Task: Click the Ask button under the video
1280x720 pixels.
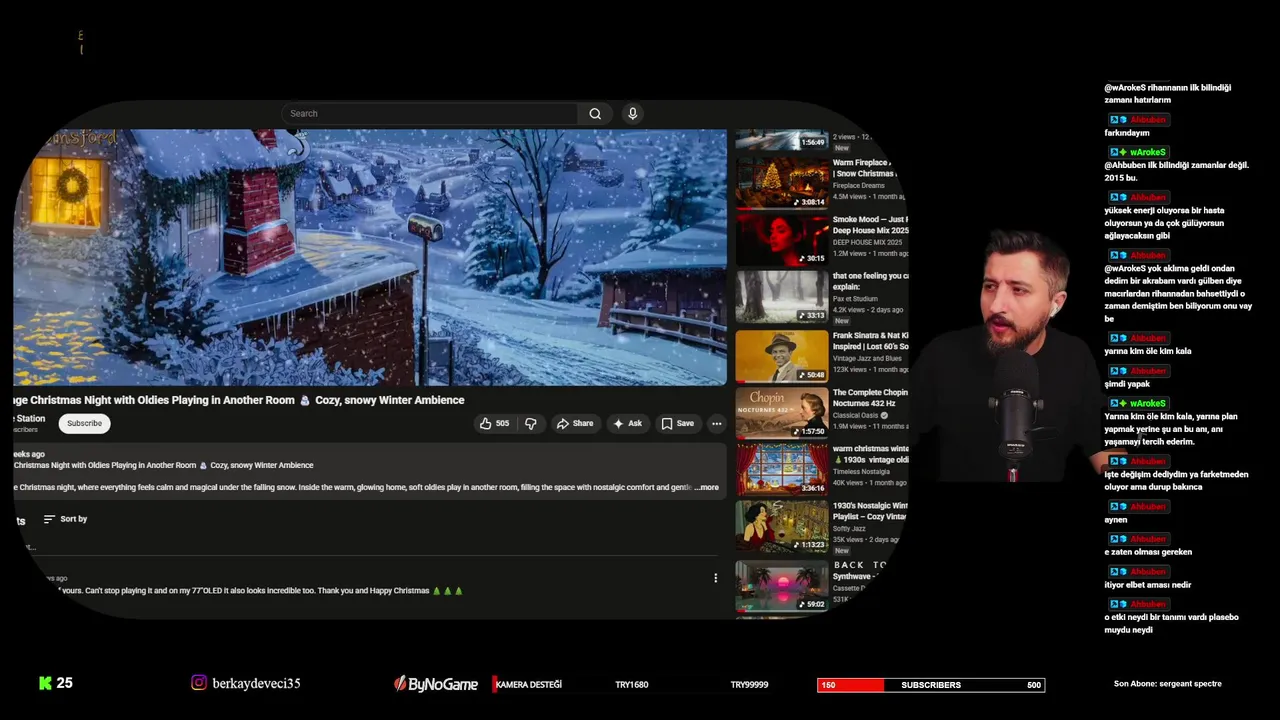Action: tap(627, 424)
